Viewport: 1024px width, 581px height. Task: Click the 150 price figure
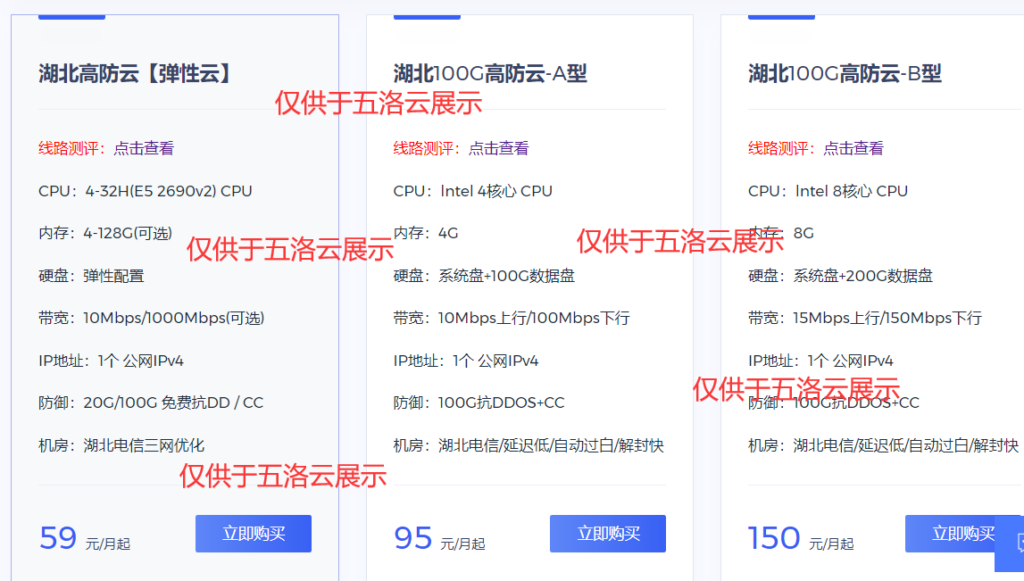pyautogui.click(x=773, y=538)
